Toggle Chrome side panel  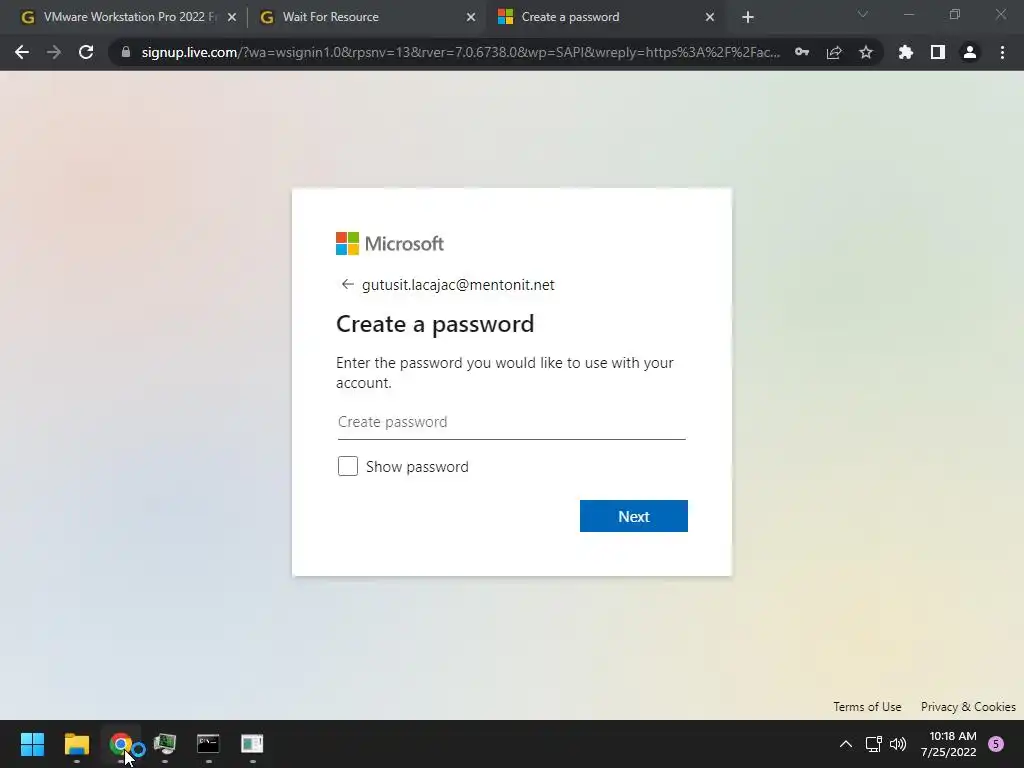tap(938, 52)
